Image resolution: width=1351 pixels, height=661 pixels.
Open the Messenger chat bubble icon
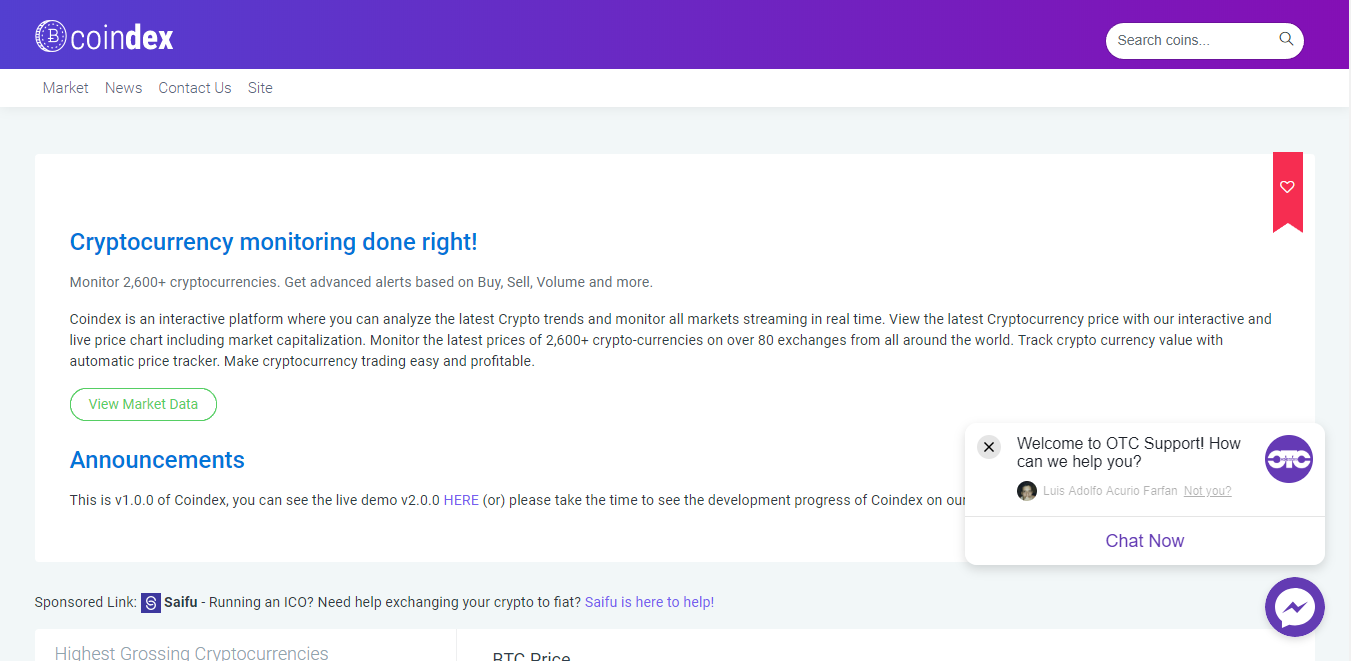(1295, 607)
